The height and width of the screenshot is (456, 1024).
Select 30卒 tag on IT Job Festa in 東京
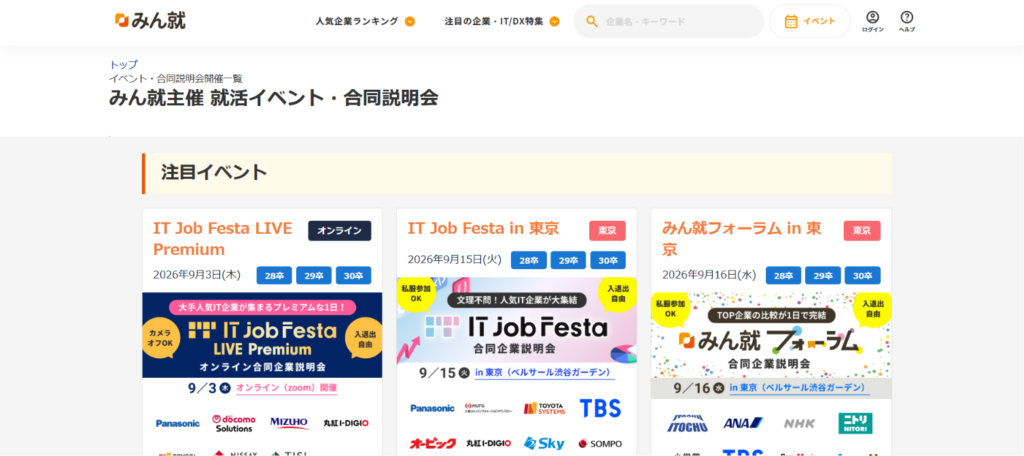tap(608, 260)
